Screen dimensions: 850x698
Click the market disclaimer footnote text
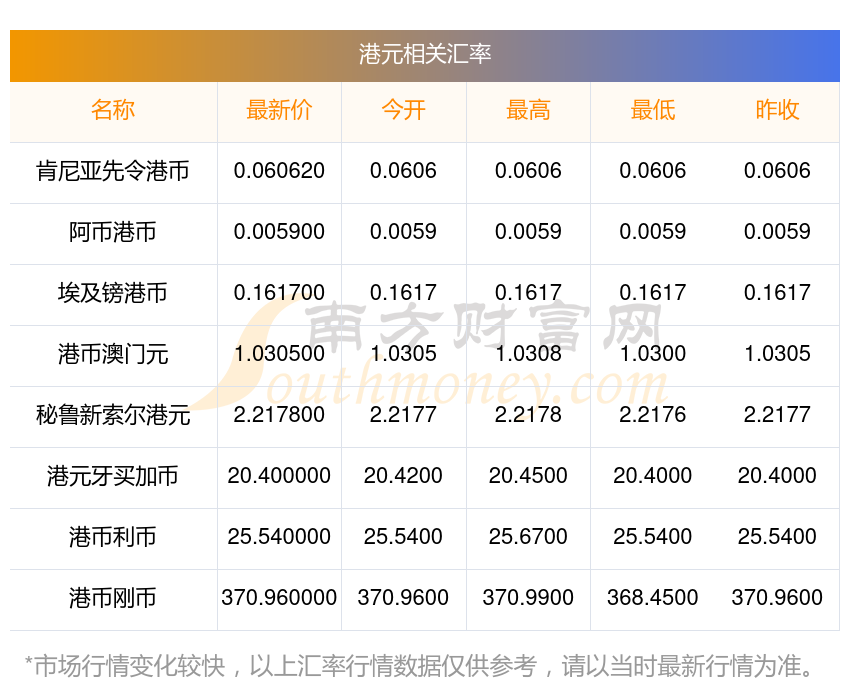[418, 666]
